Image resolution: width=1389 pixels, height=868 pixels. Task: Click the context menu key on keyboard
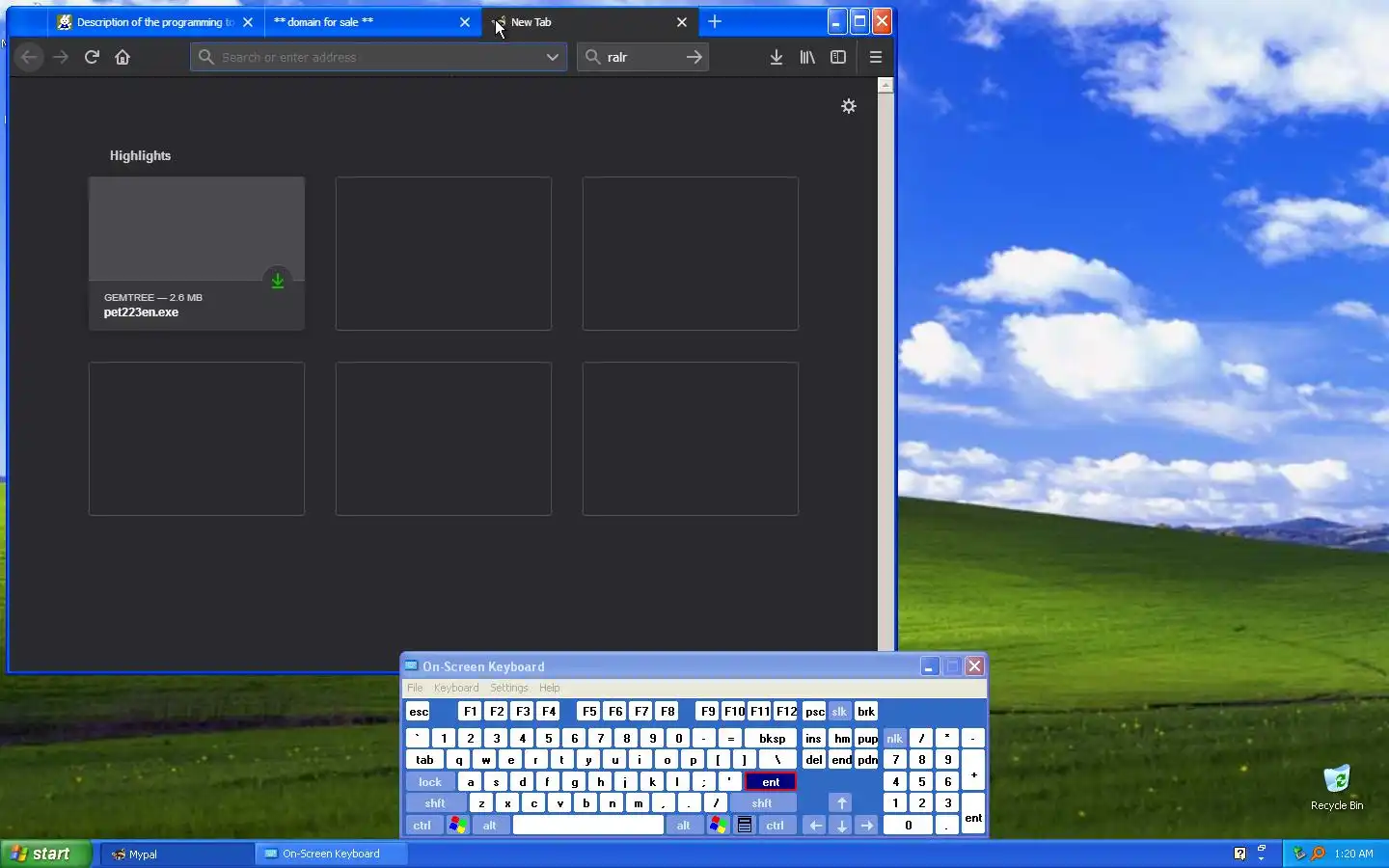pos(745,826)
